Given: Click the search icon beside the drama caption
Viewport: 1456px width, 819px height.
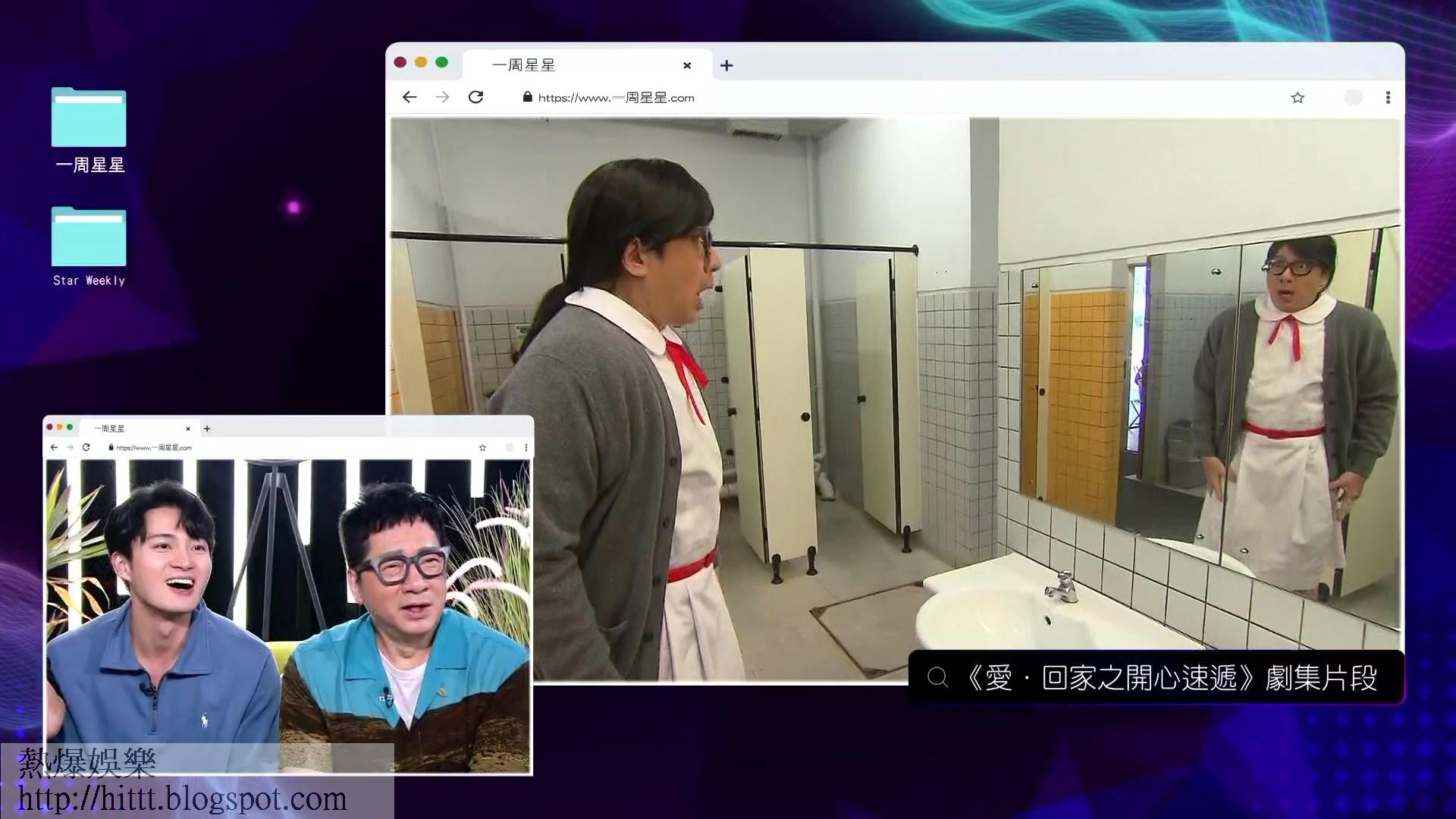Looking at the screenshot, I should point(938,677).
